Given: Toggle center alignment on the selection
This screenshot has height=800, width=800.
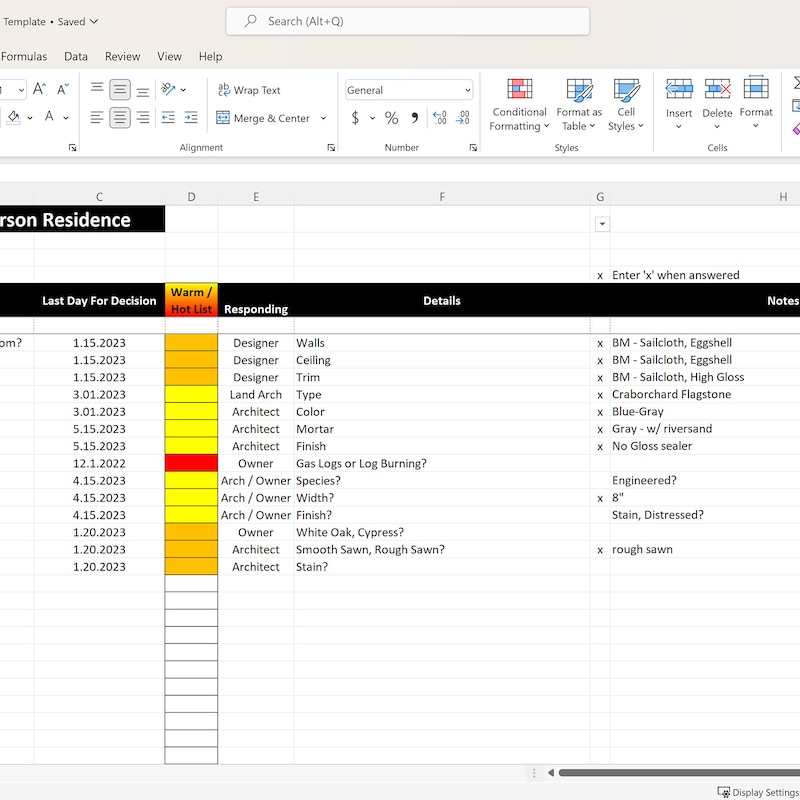Looking at the screenshot, I should coord(119,117).
